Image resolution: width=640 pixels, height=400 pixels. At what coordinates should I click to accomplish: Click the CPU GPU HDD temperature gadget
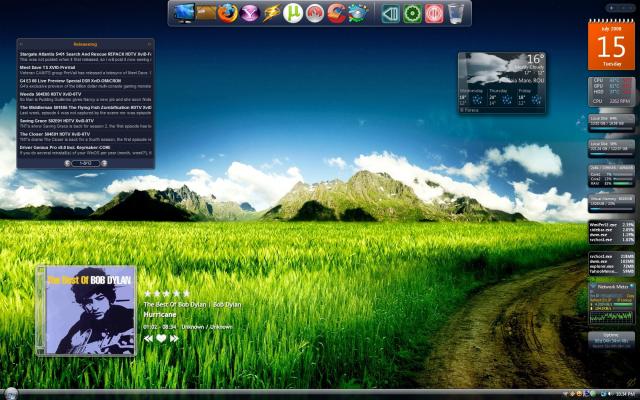tap(611, 91)
